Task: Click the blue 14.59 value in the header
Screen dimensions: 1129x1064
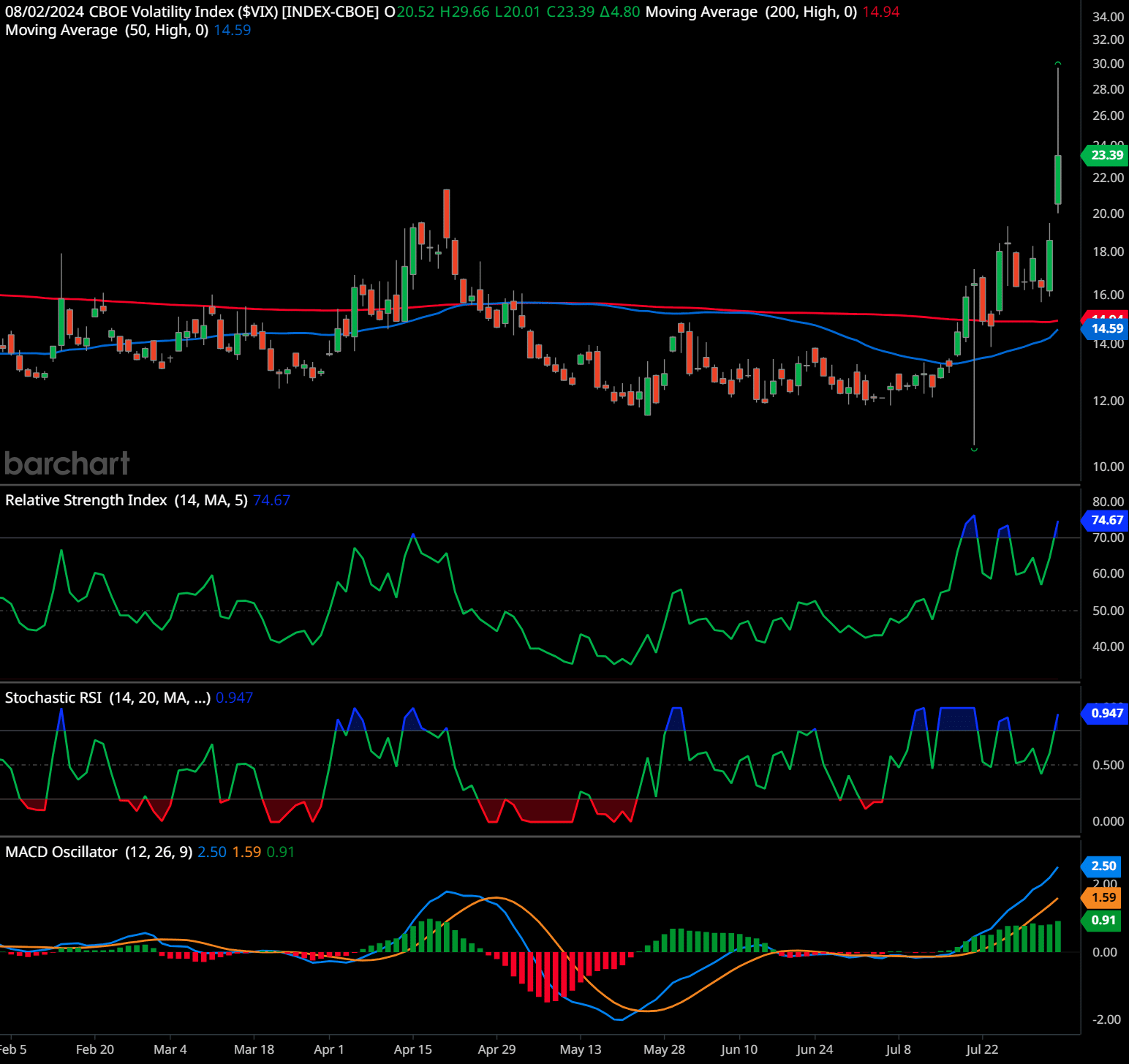Action: point(232,30)
